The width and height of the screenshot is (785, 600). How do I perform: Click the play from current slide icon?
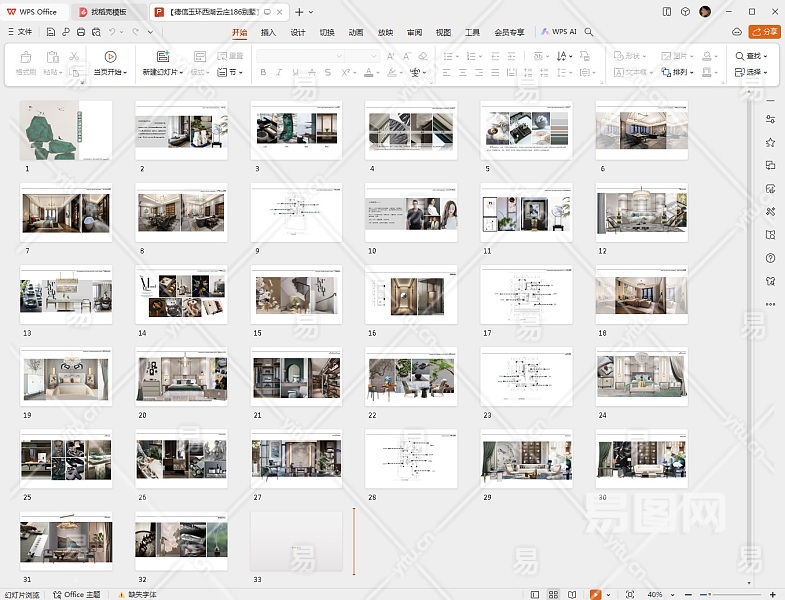[x=110, y=57]
